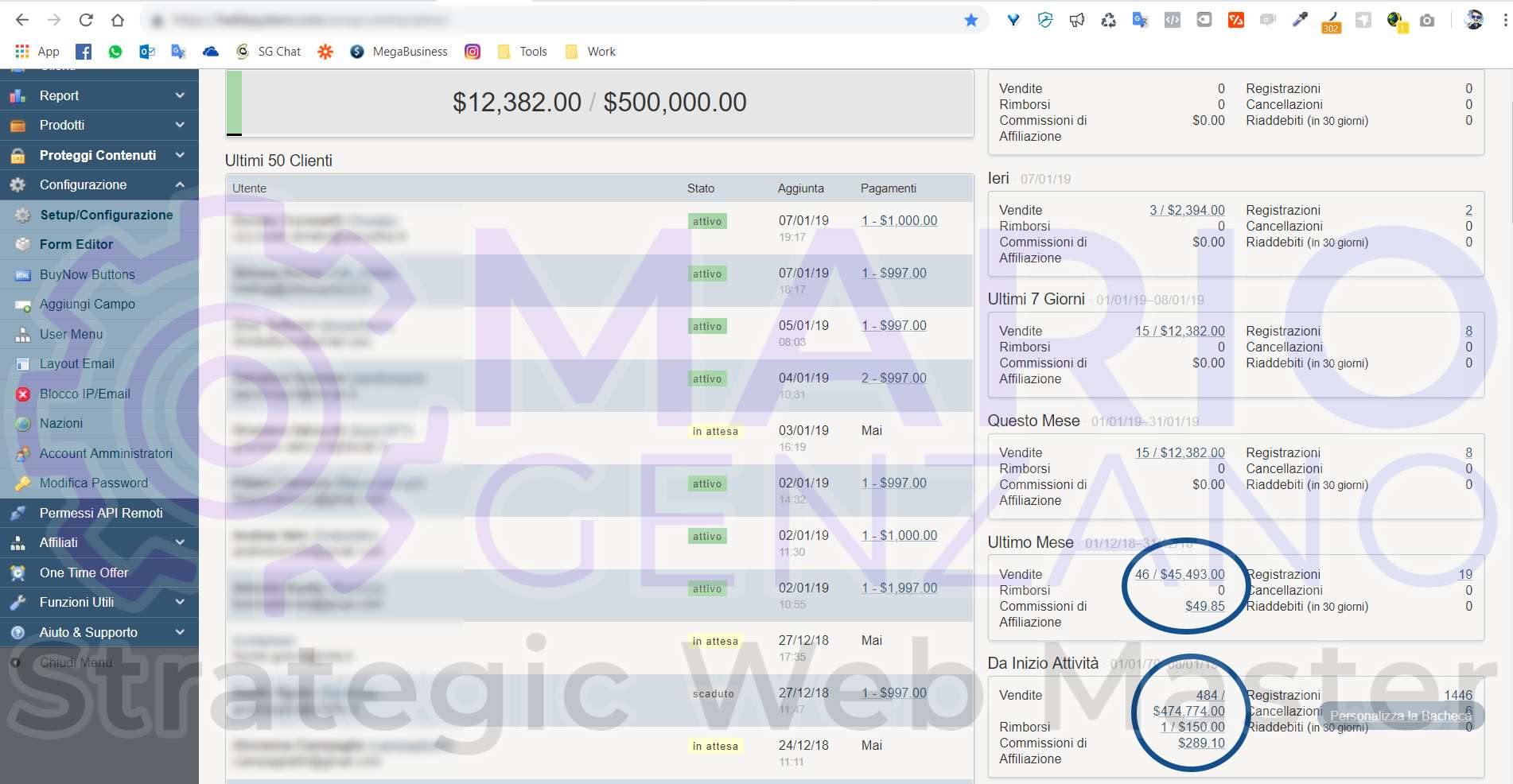This screenshot has width=1513, height=784.
Task: Click the Modifica Password key icon
Action: [x=23, y=483]
